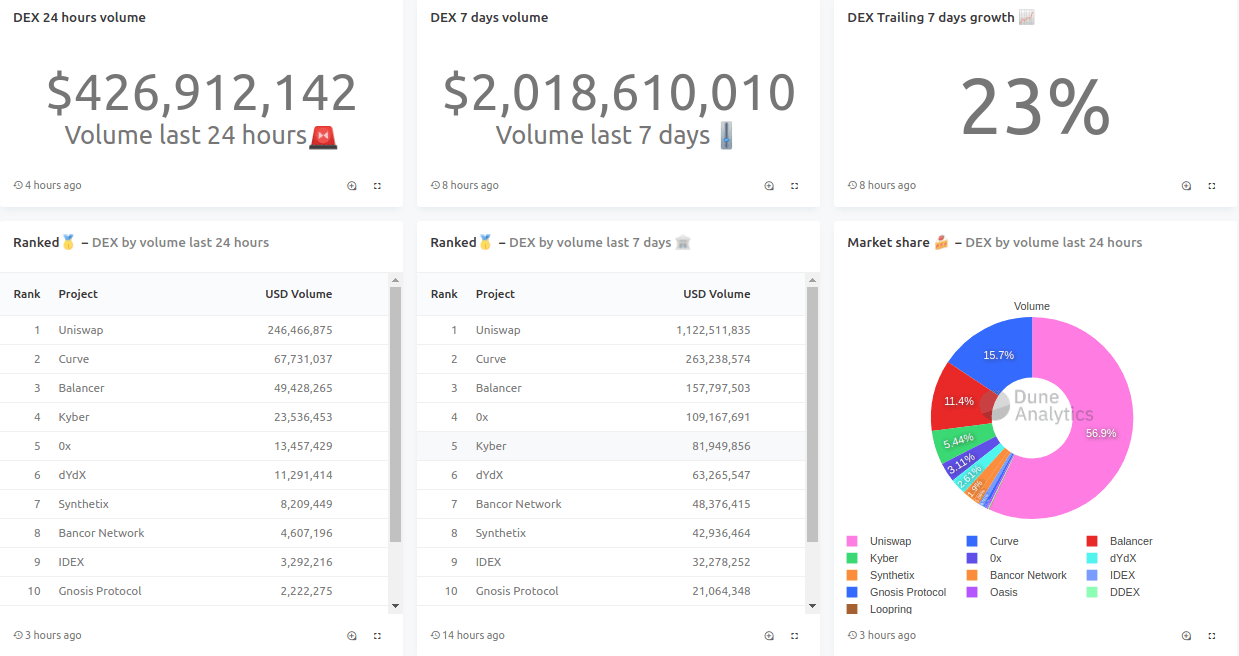Viewport: 1239px width, 656px height.
Task: Select Uniswap value 1,122,511,835
Action: (x=713, y=330)
